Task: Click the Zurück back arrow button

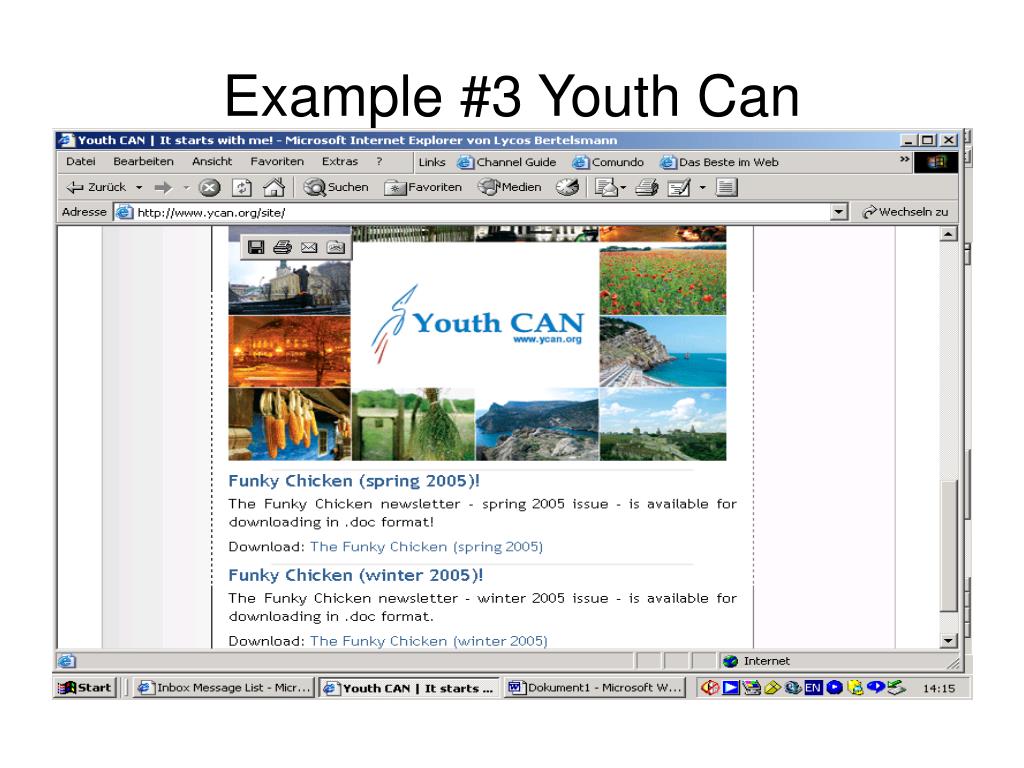Action: click(x=95, y=187)
